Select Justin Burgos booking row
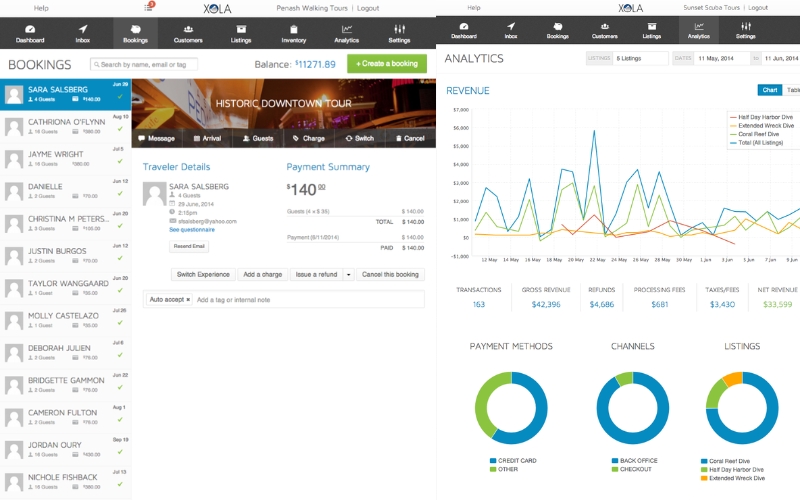 click(65, 256)
